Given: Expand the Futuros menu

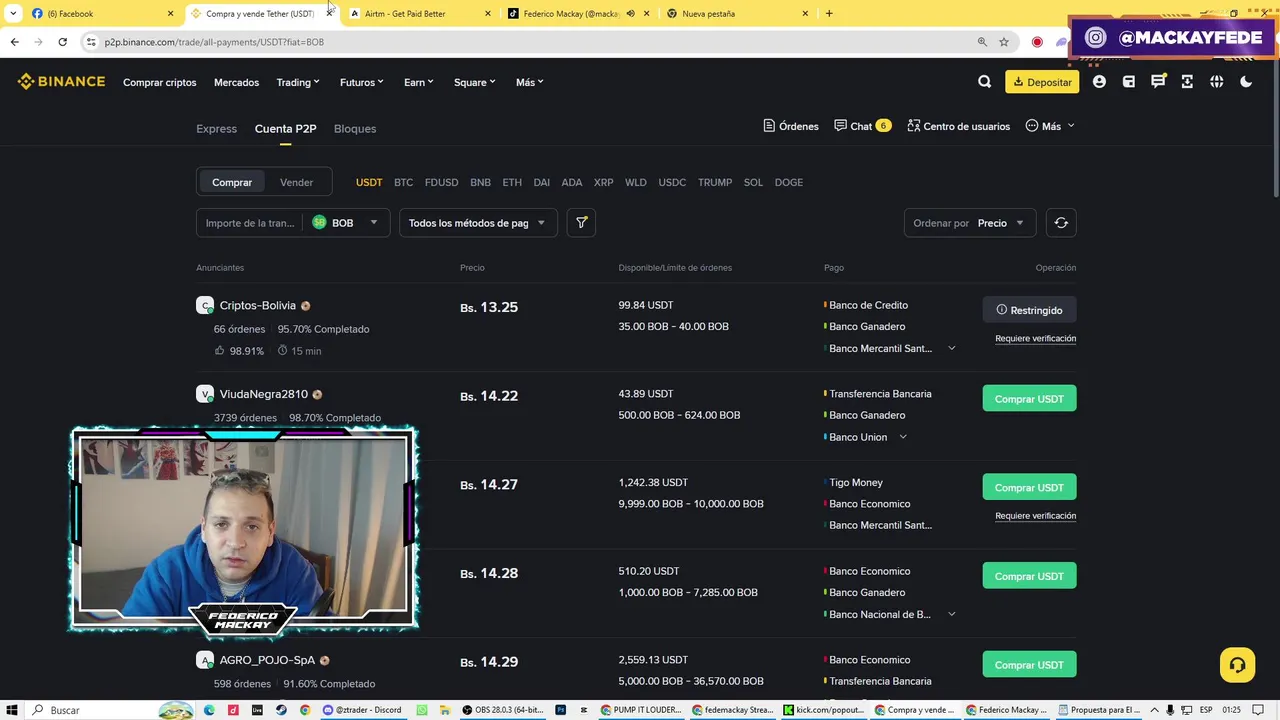Looking at the screenshot, I should click(x=361, y=82).
